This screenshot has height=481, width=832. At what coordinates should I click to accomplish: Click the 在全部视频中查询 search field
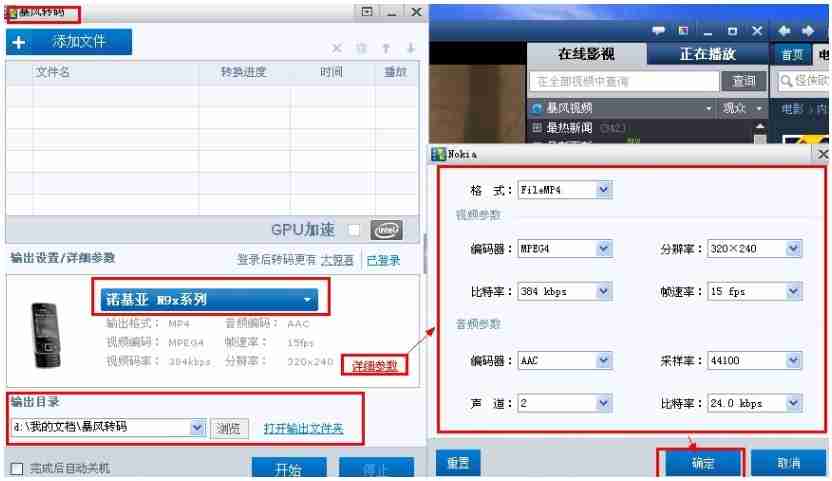point(623,81)
